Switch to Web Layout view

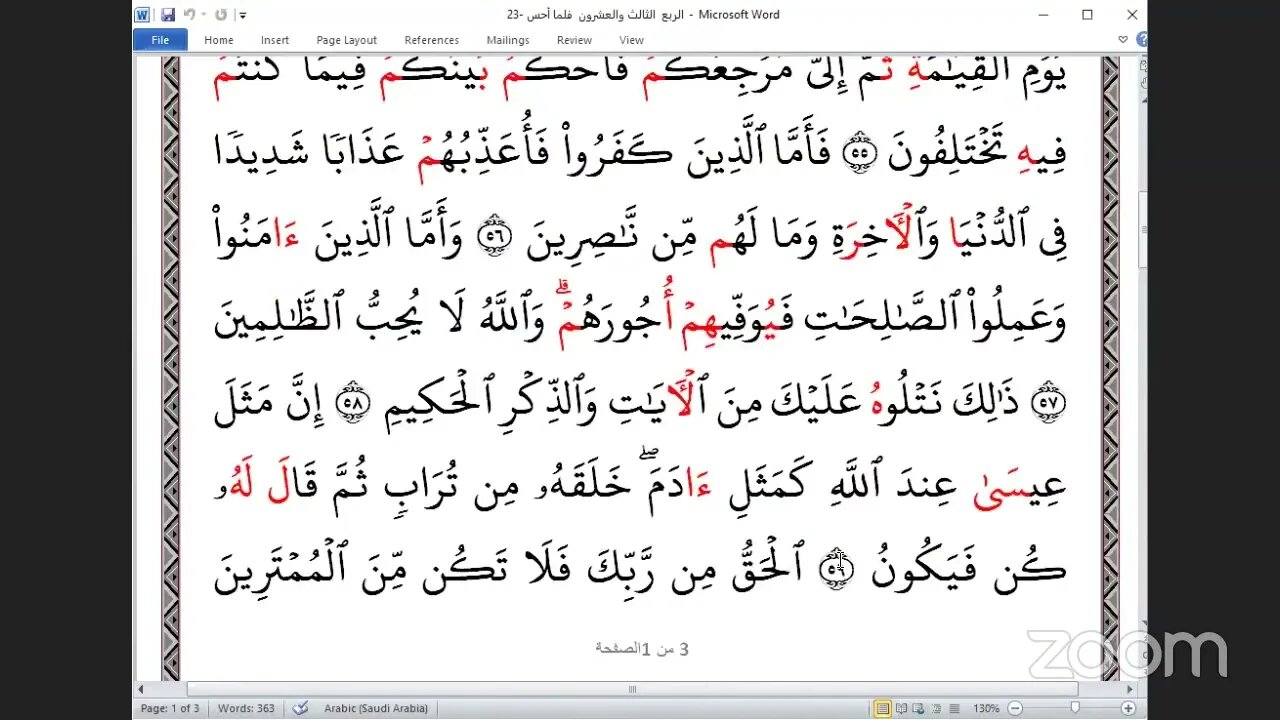(x=919, y=708)
